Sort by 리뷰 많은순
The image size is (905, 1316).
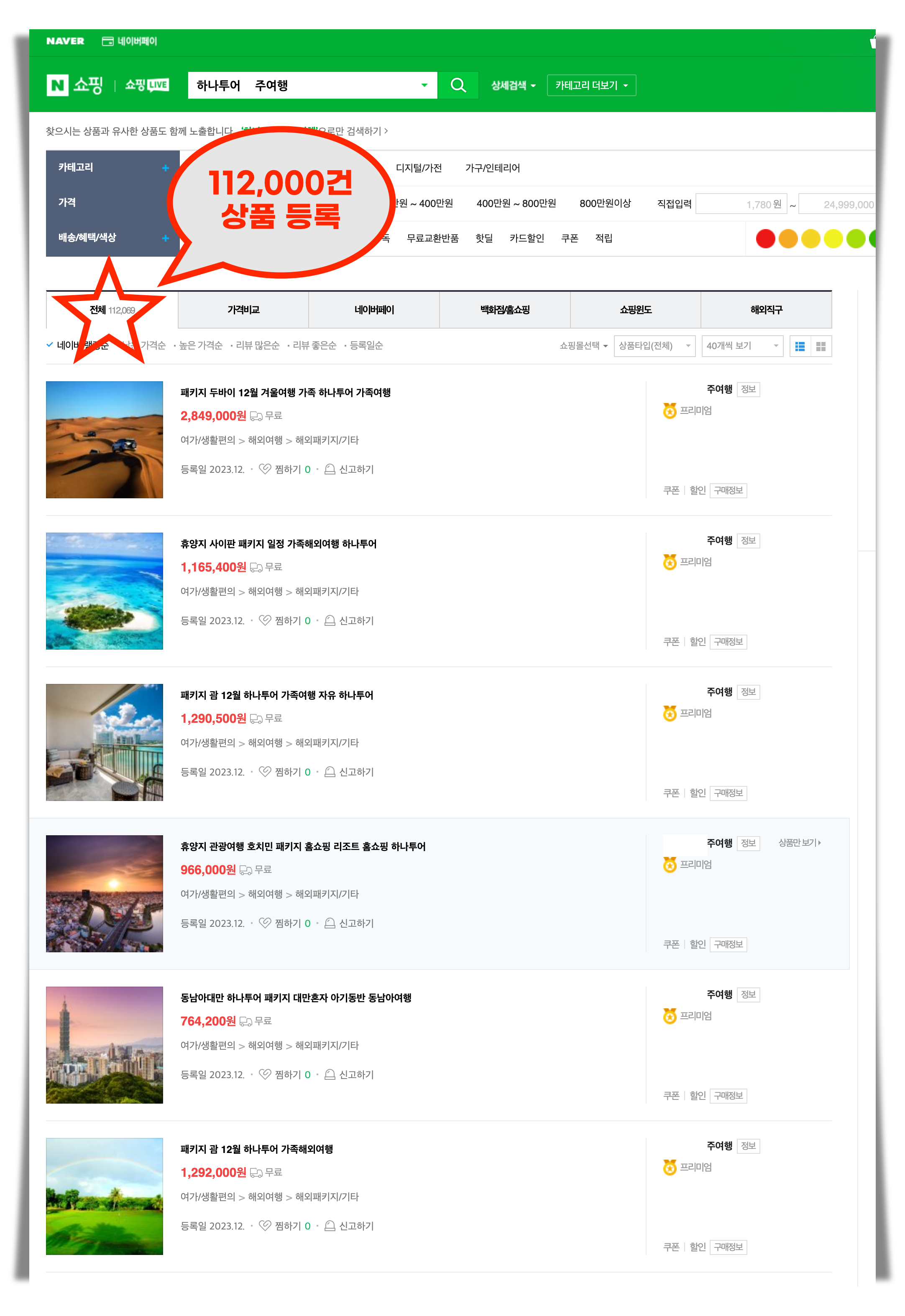(x=258, y=345)
